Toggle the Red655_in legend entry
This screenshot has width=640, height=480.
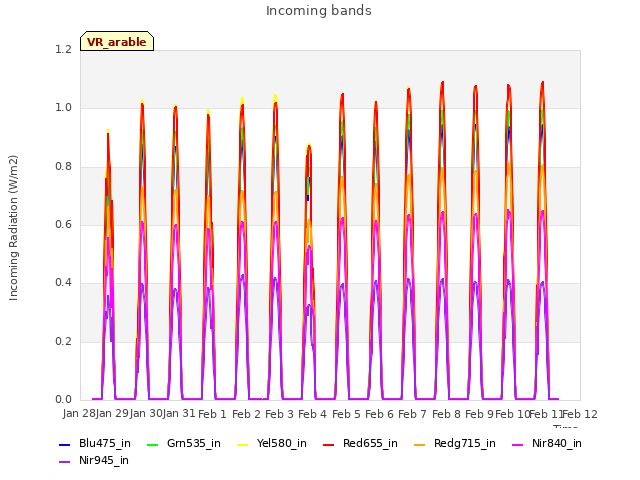click(x=360, y=444)
